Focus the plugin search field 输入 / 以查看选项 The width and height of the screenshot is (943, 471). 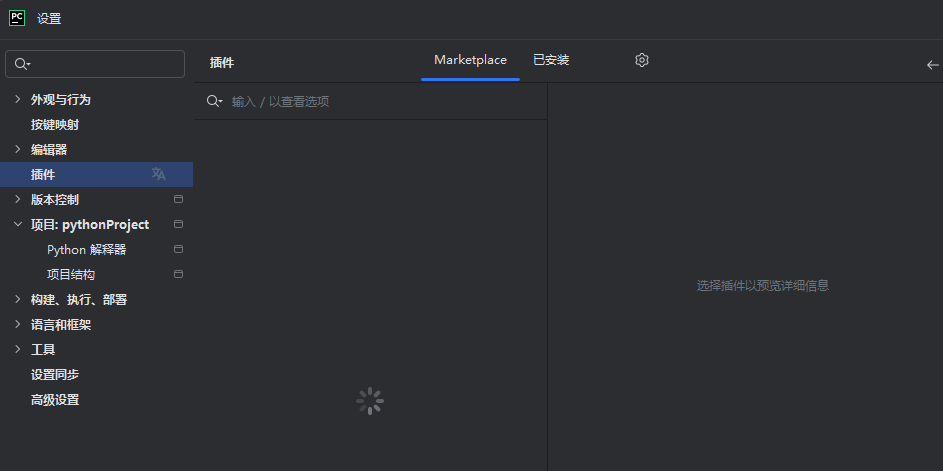[370, 101]
